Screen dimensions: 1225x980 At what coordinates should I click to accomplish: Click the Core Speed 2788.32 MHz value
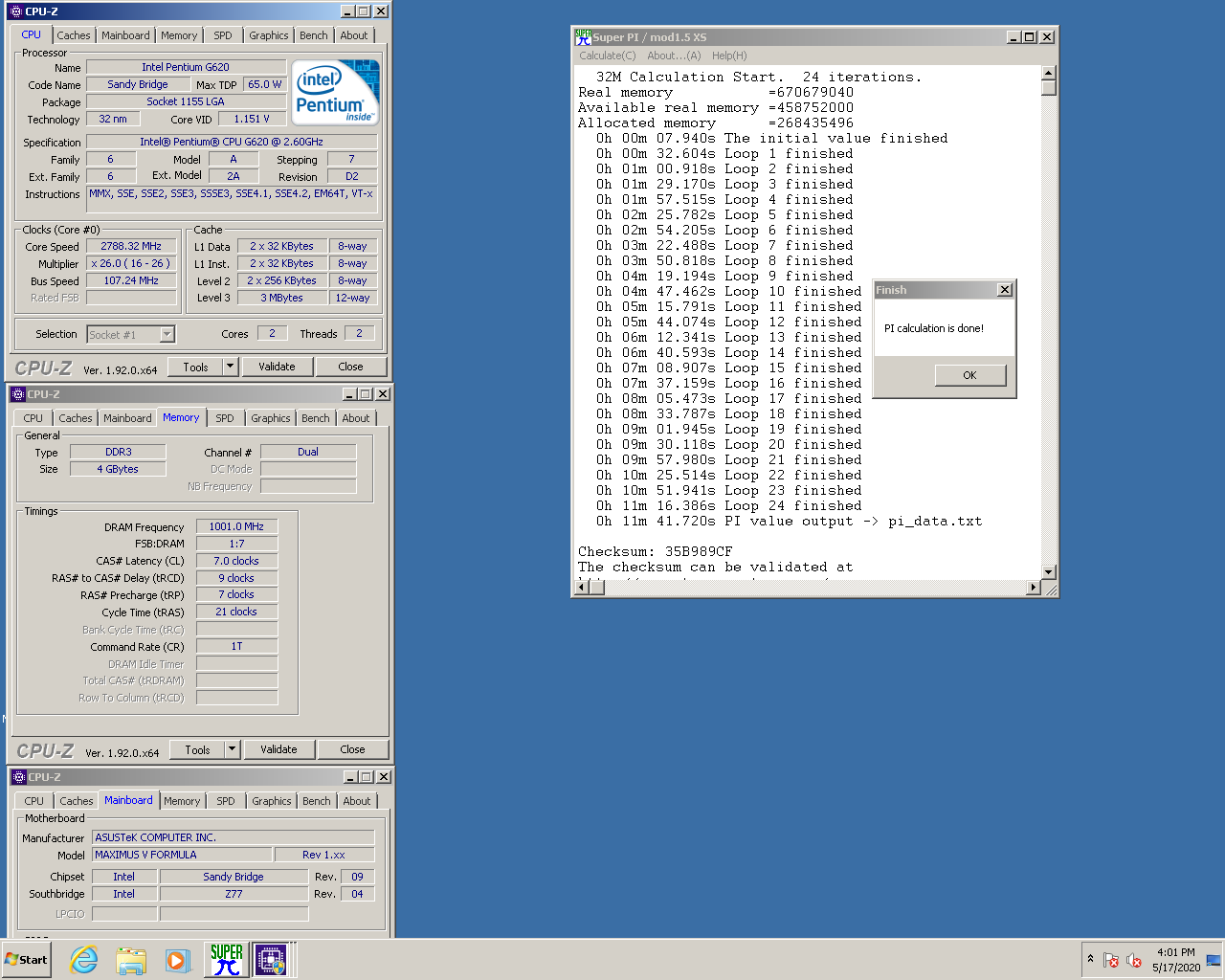tap(131, 246)
